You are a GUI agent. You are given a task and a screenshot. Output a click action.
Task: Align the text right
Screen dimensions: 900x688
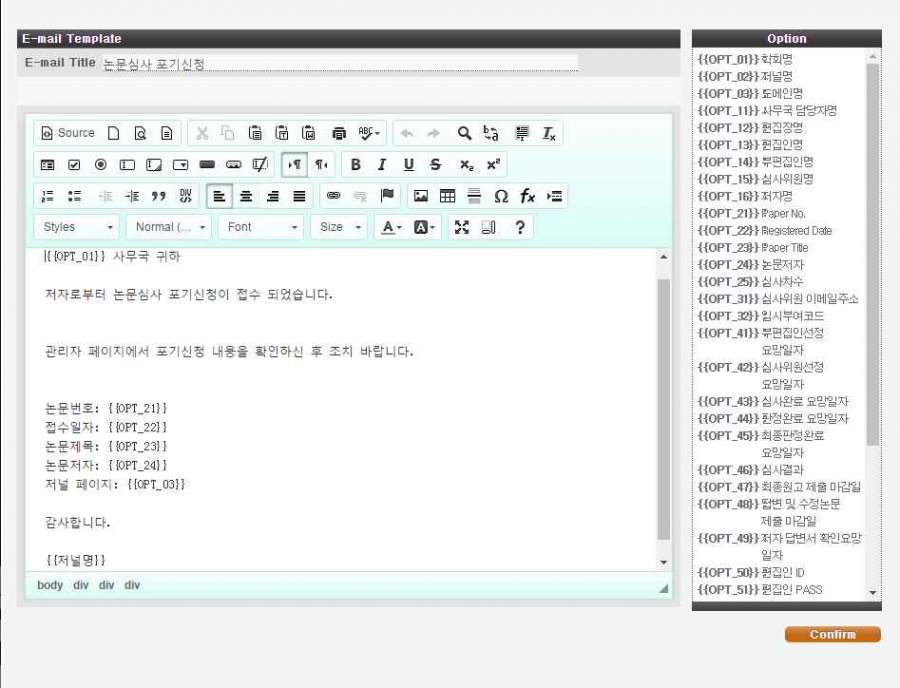(x=273, y=196)
